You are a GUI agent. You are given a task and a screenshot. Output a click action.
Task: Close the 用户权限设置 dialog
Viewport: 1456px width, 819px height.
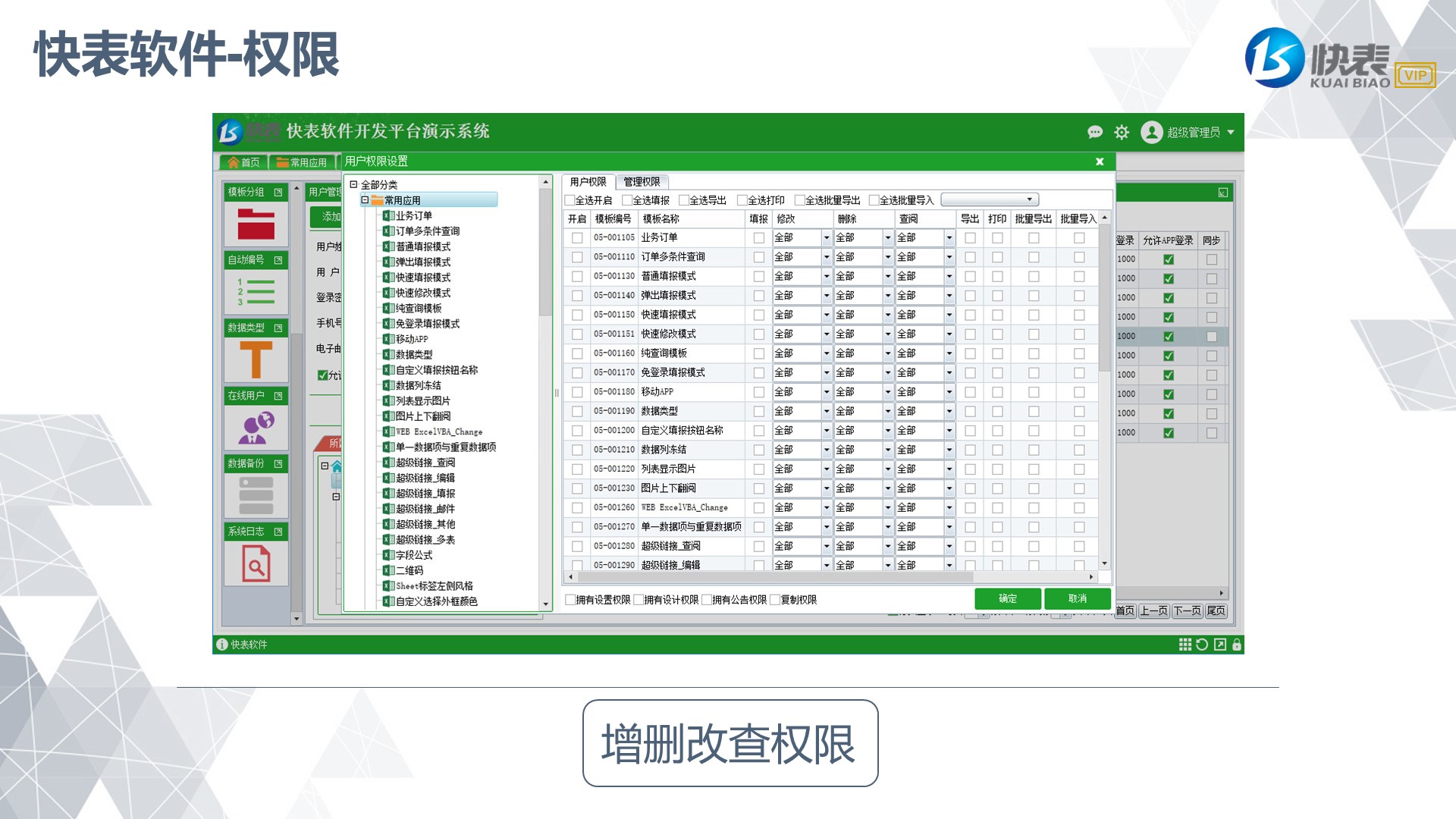(x=1100, y=162)
